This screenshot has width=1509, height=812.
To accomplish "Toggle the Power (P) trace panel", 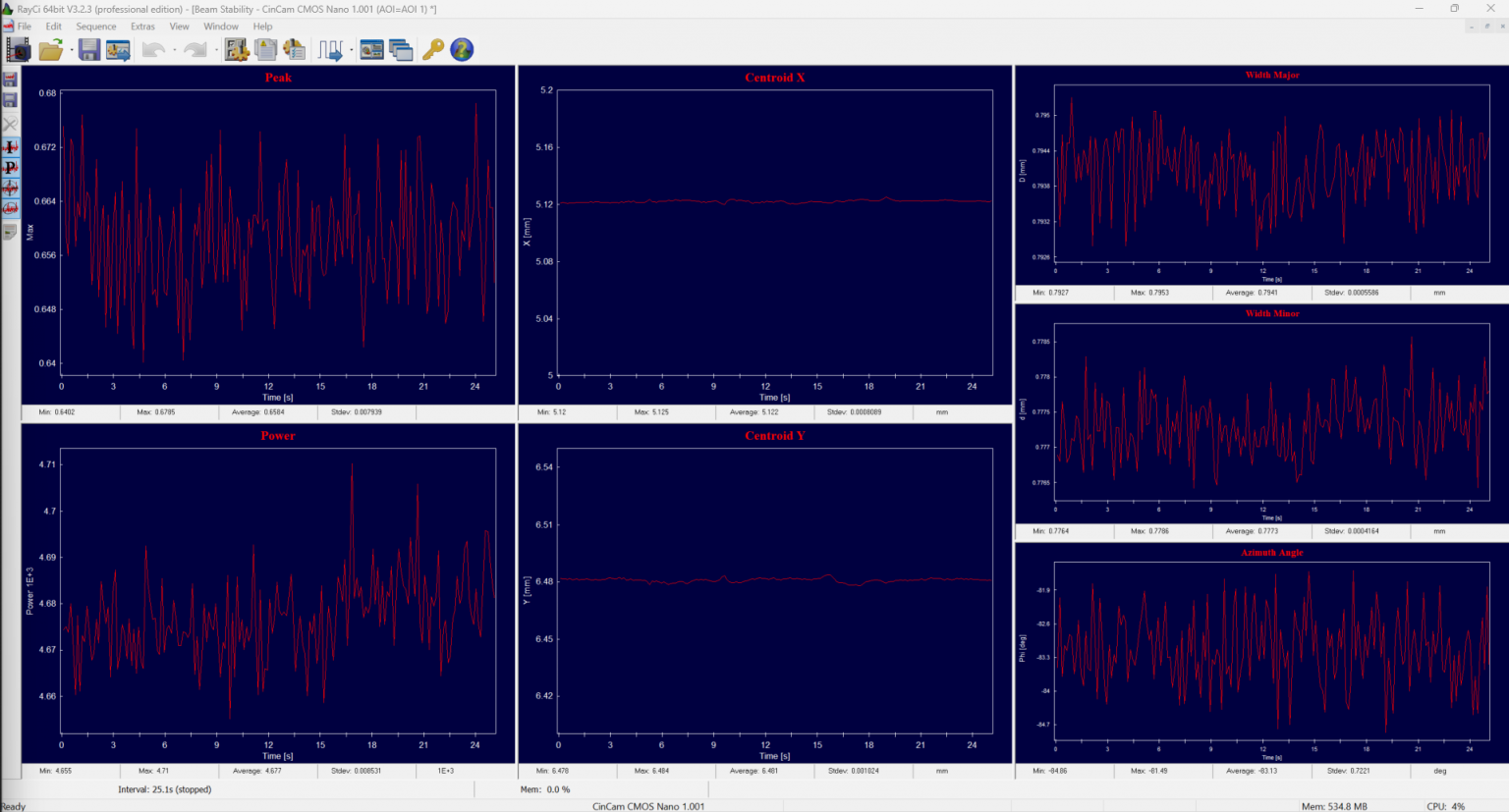I will point(10,167).
